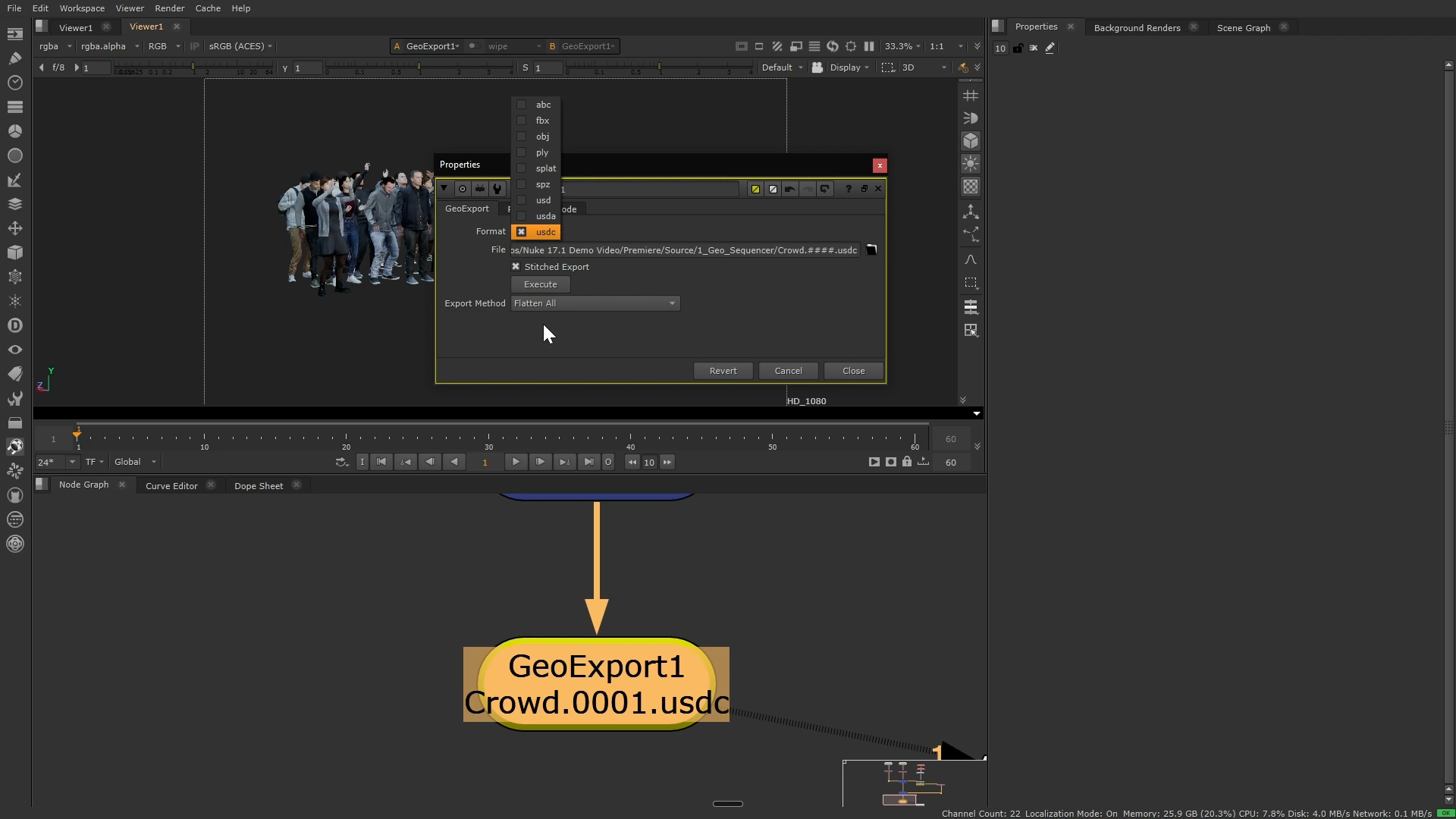The image size is (1456, 819).
Task: Switch to the Background Renders tab
Action: 1137,28
